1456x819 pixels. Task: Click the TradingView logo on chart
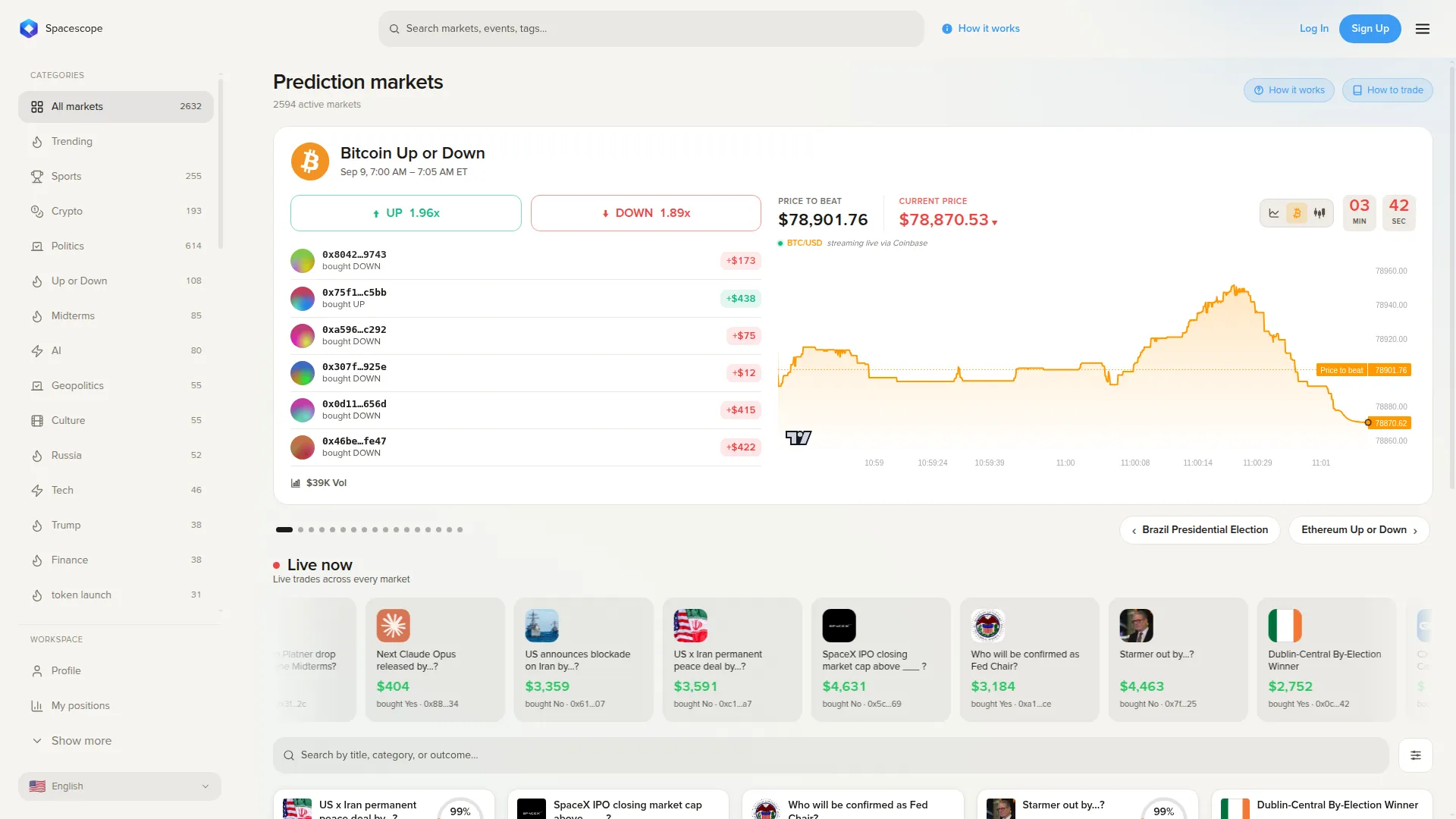coord(799,438)
